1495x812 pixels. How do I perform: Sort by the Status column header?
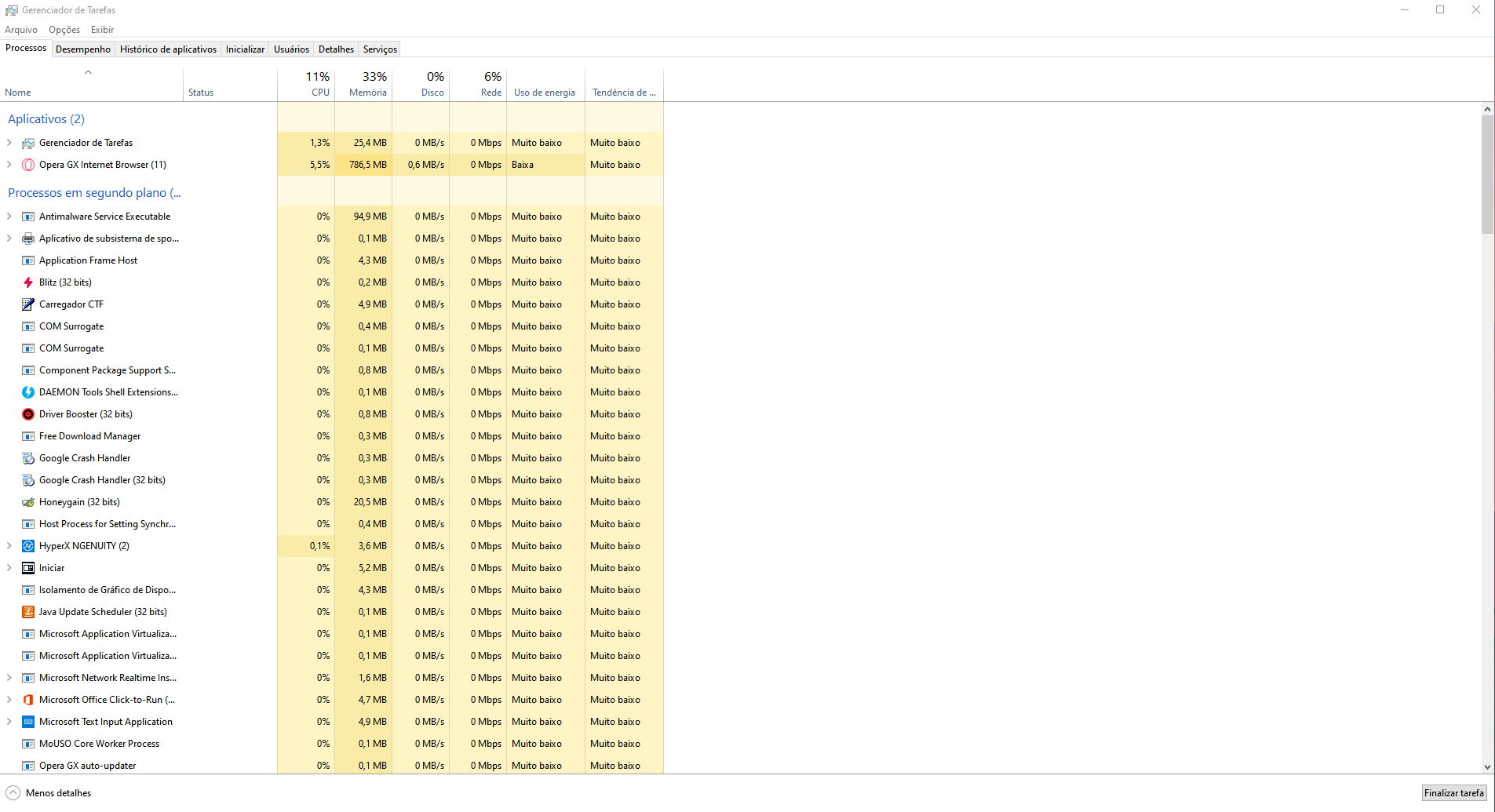point(230,85)
